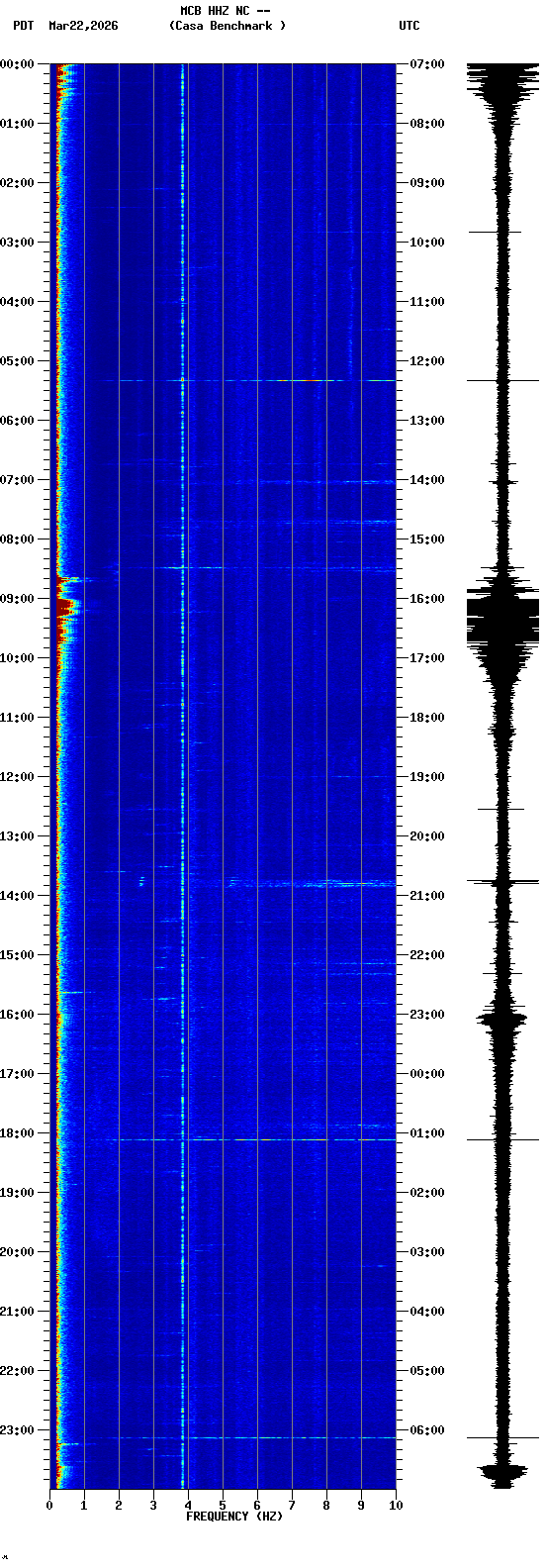Click the waveform burst near 23:00 UTC
Viewport: 546px width, 1568px height.
tap(502, 1018)
